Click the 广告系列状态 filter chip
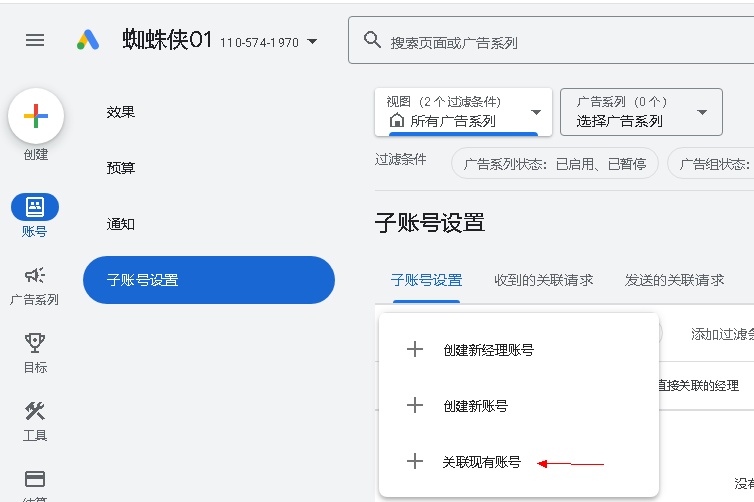Screen dimensions: 754x502 coord(555,164)
